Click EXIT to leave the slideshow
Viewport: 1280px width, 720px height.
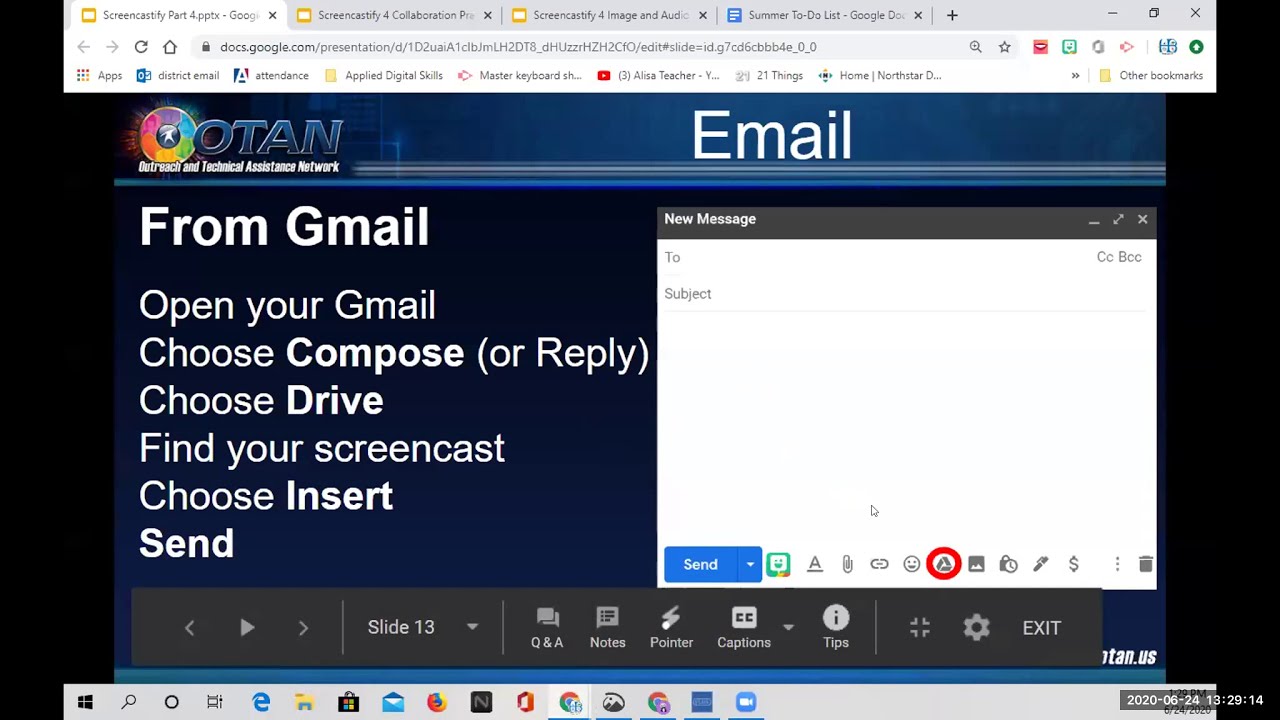coord(1041,628)
